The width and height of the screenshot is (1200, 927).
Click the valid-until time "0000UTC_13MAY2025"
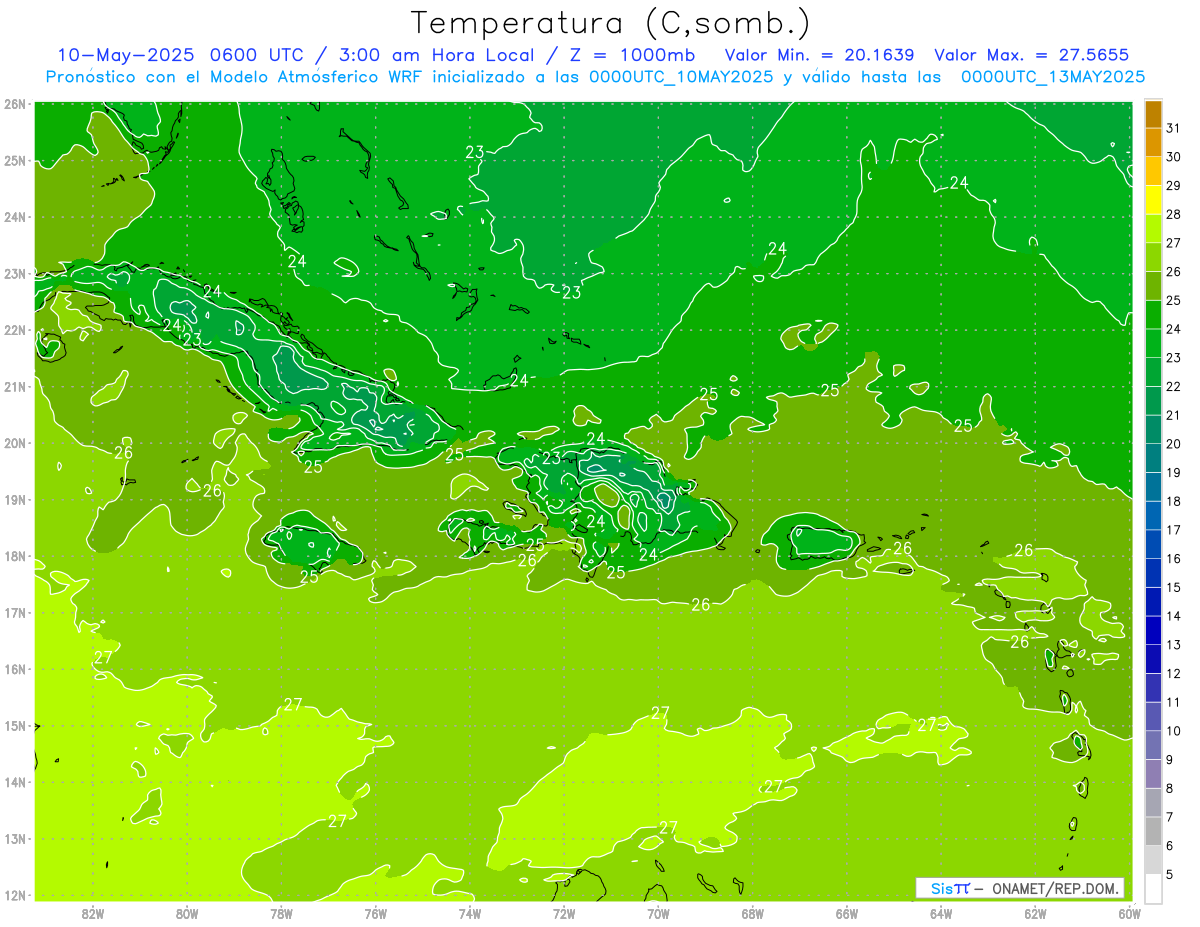(x=1053, y=77)
